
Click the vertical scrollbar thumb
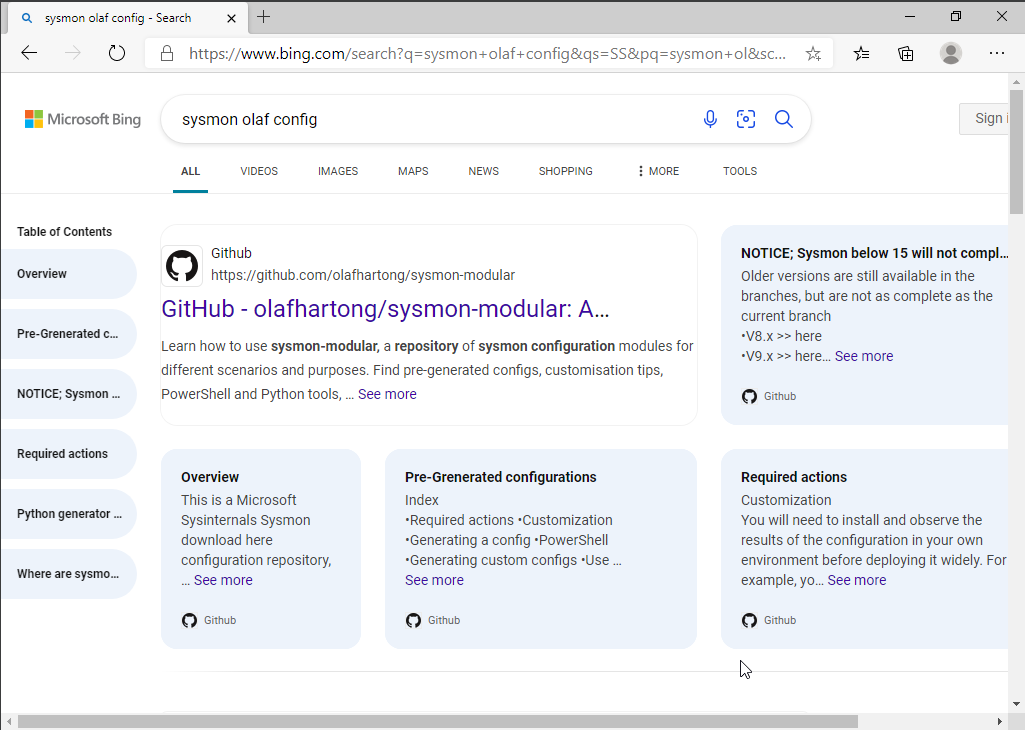coord(1016,152)
